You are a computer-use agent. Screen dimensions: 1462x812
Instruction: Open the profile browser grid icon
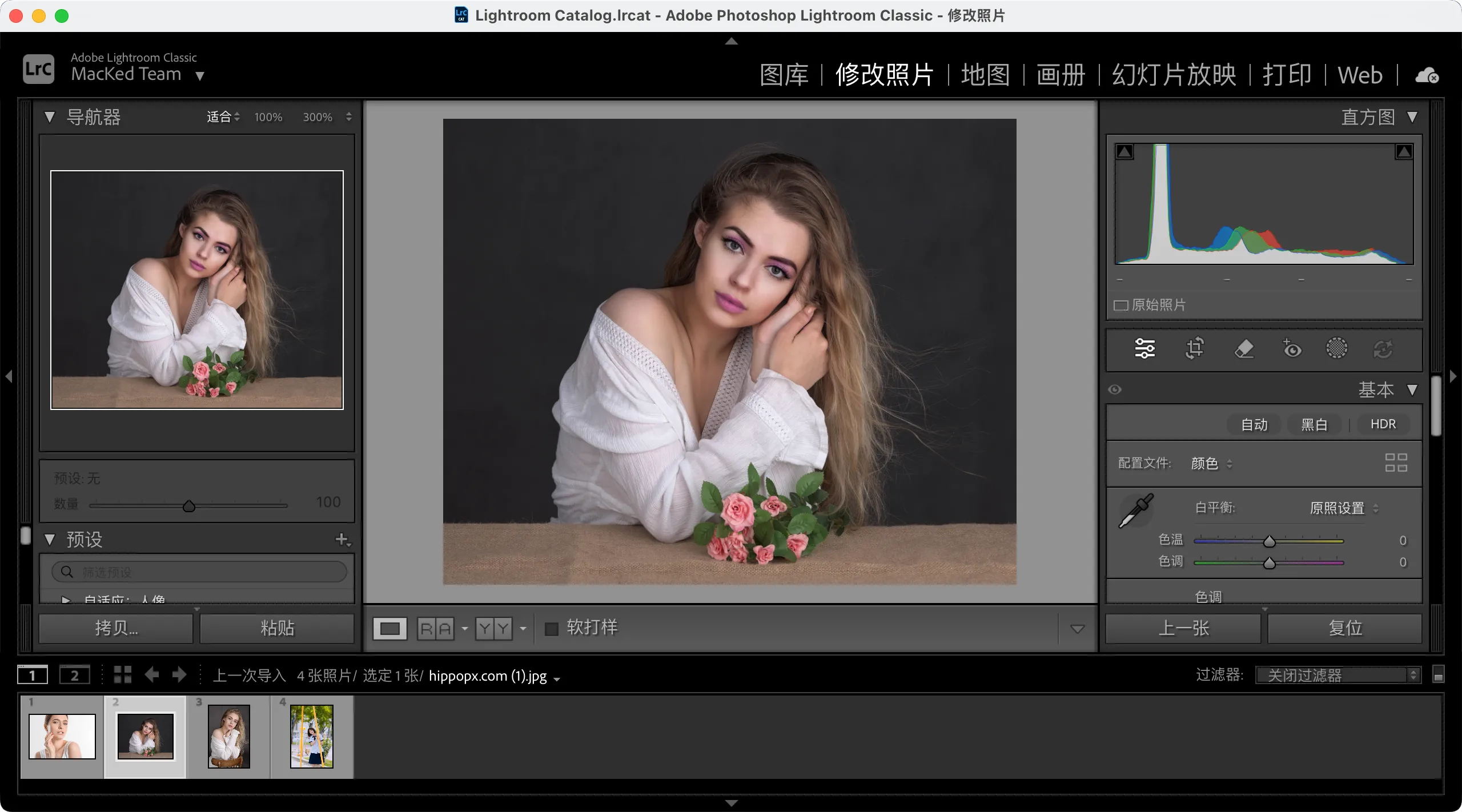pyautogui.click(x=1396, y=463)
